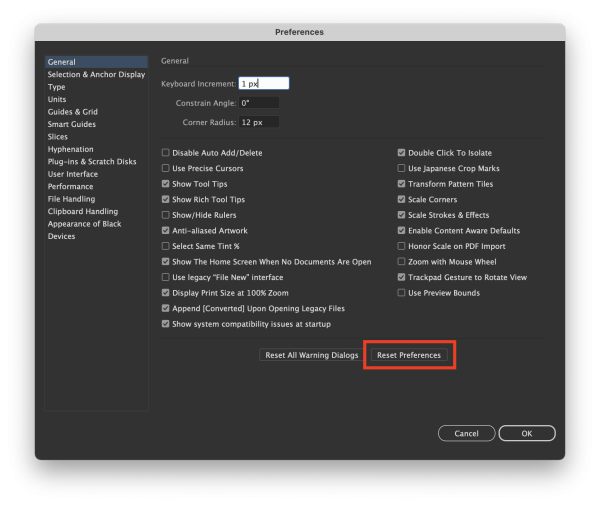
Task: Click the Keyboard Increment input field
Action: coord(263,84)
